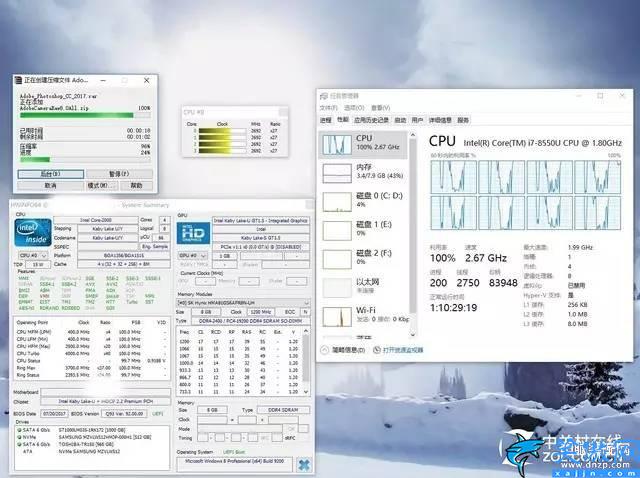This screenshot has height=478, width=640.
Task: Click the status dot of the Toshiba SATA drive
Action: pos(19,444)
